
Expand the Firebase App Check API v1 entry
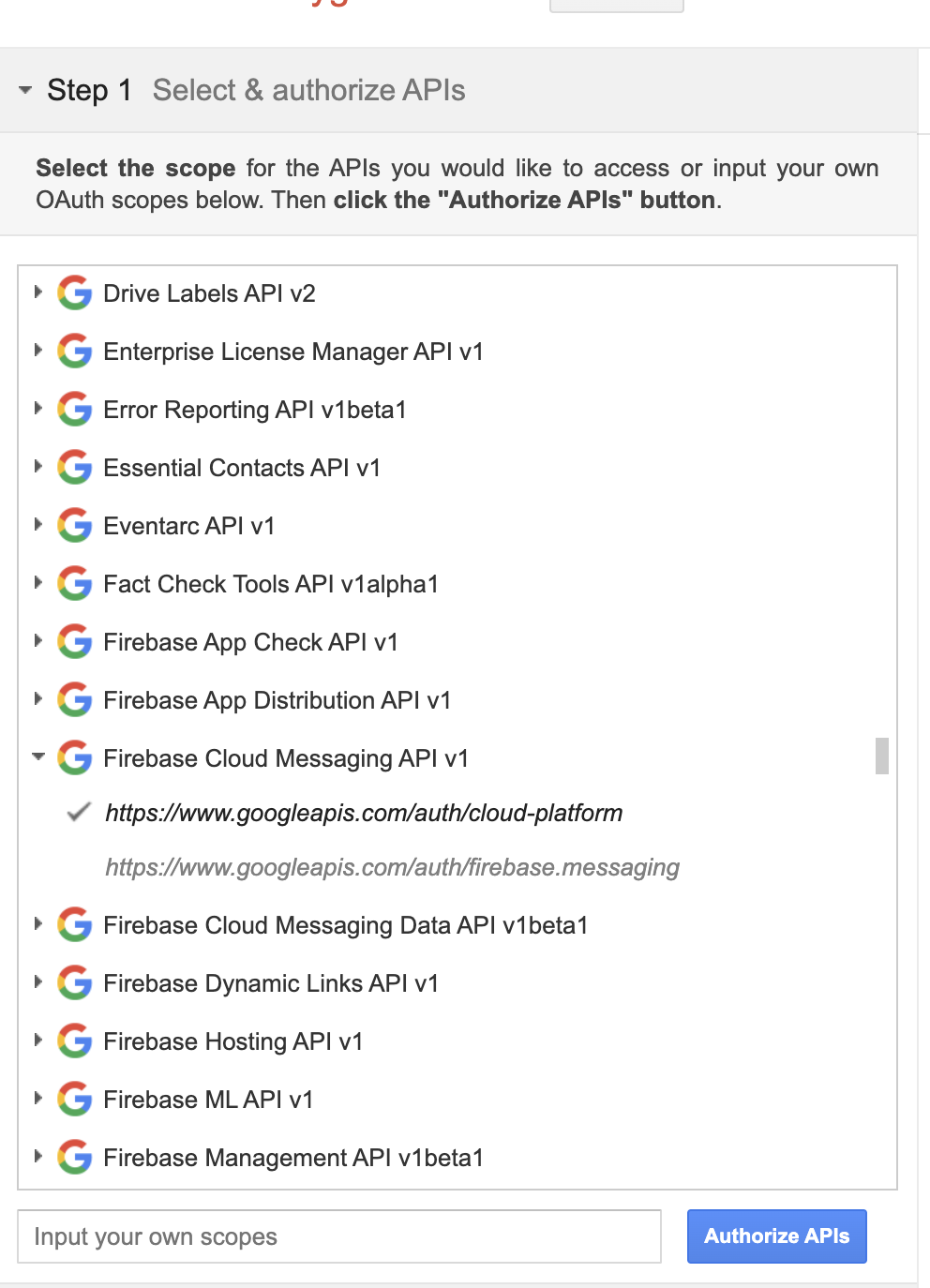[x=37, y=641]
